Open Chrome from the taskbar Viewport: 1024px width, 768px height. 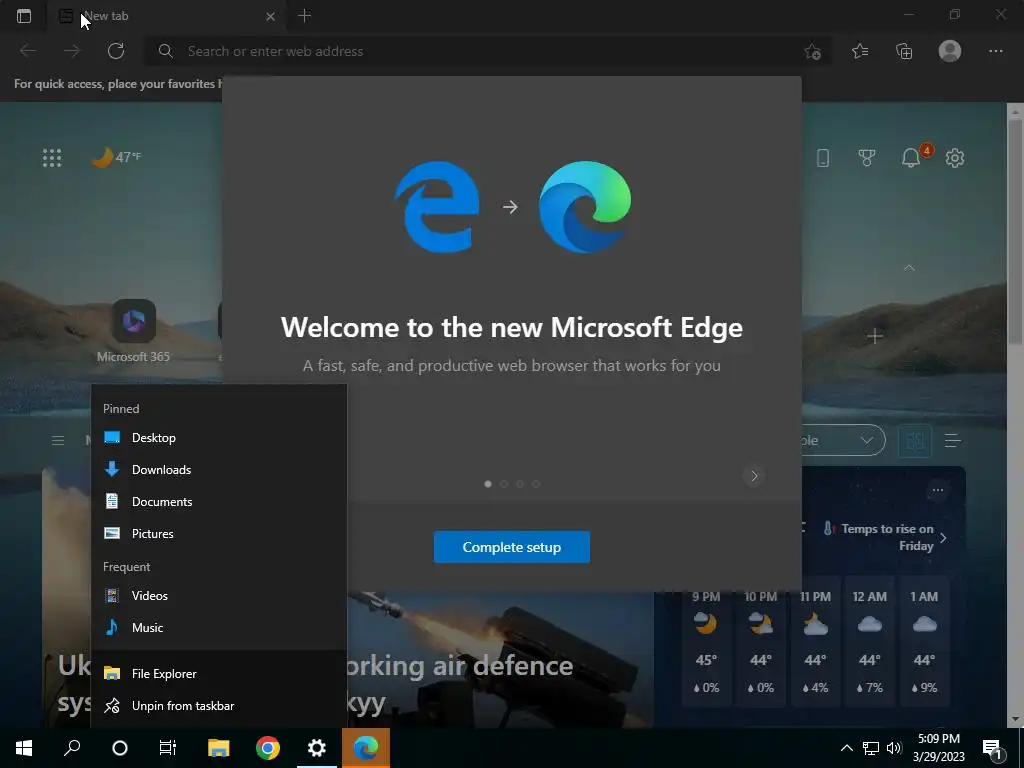click(x=268, y=748)
